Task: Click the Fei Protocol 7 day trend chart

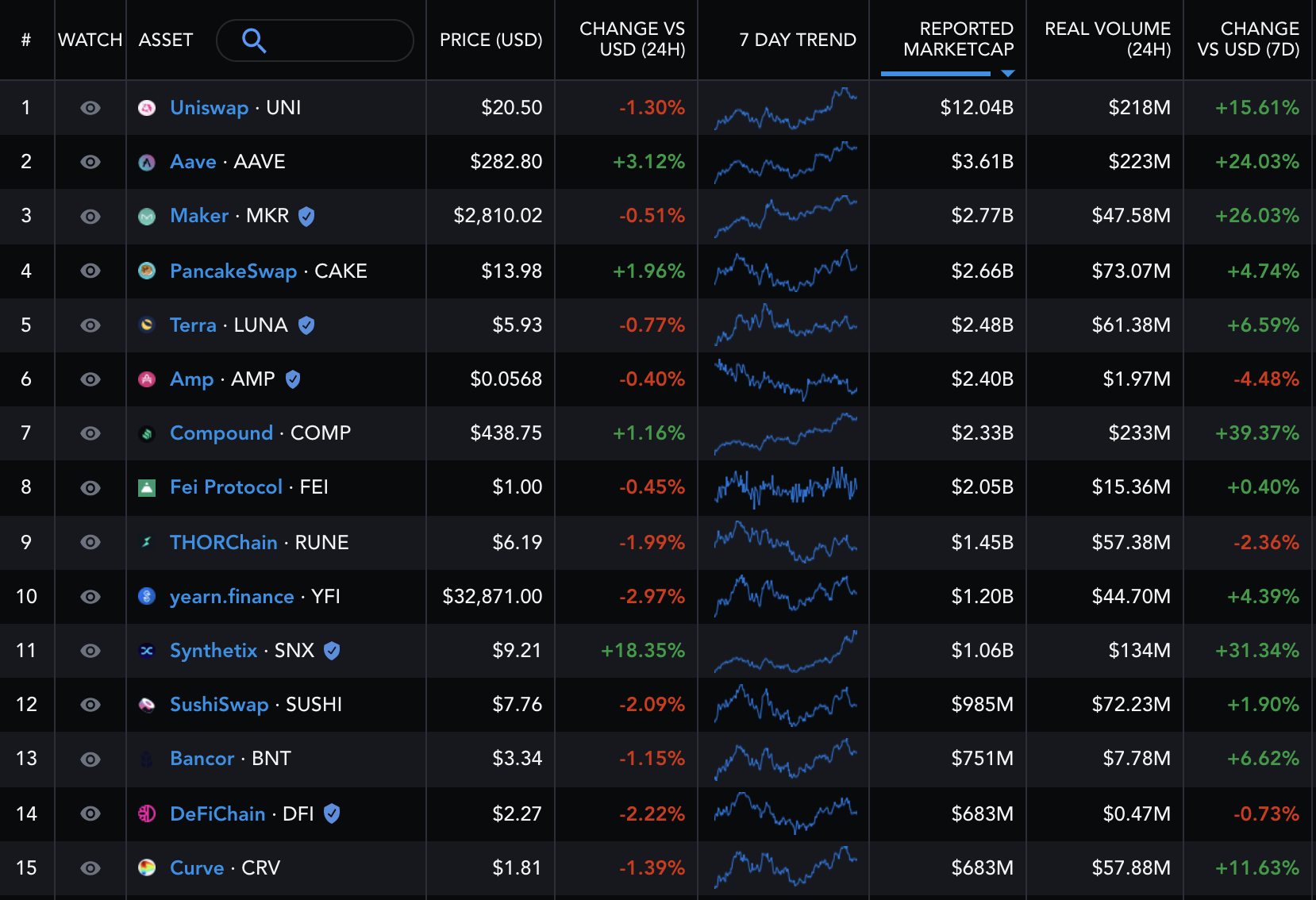Action: [x=785, y=487]
